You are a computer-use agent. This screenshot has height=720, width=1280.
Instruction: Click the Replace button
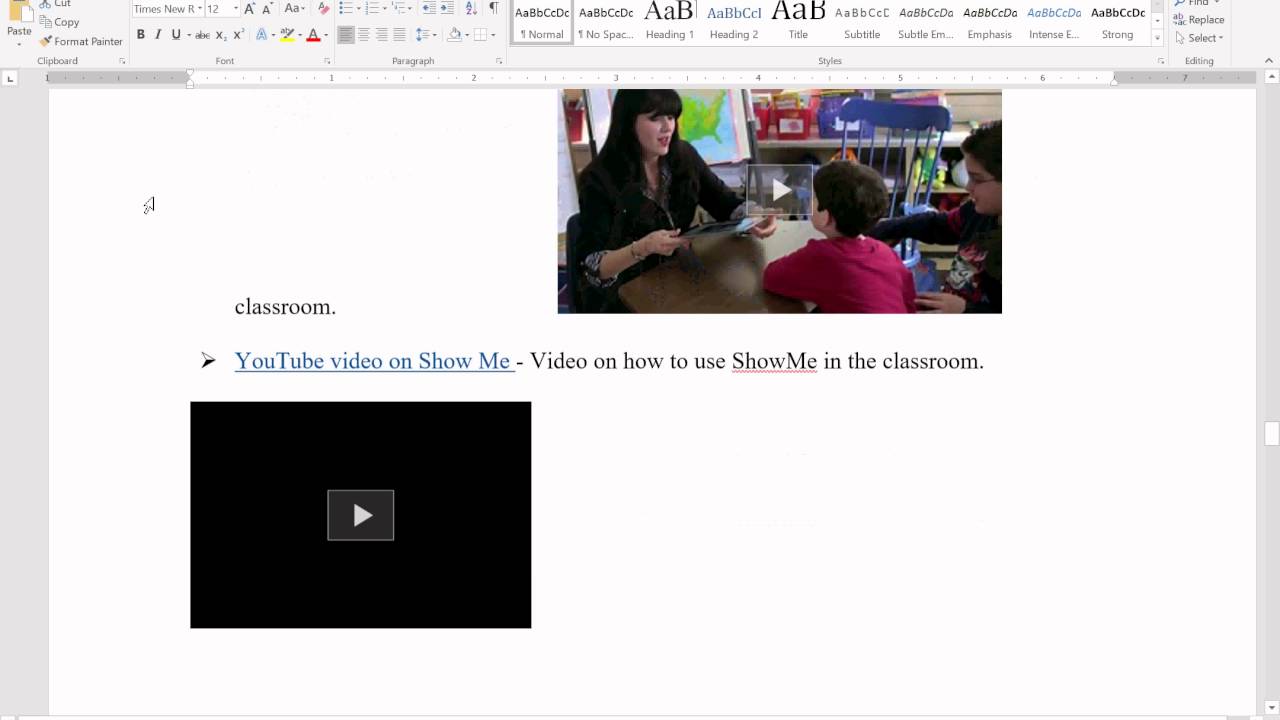point(1199,19)
